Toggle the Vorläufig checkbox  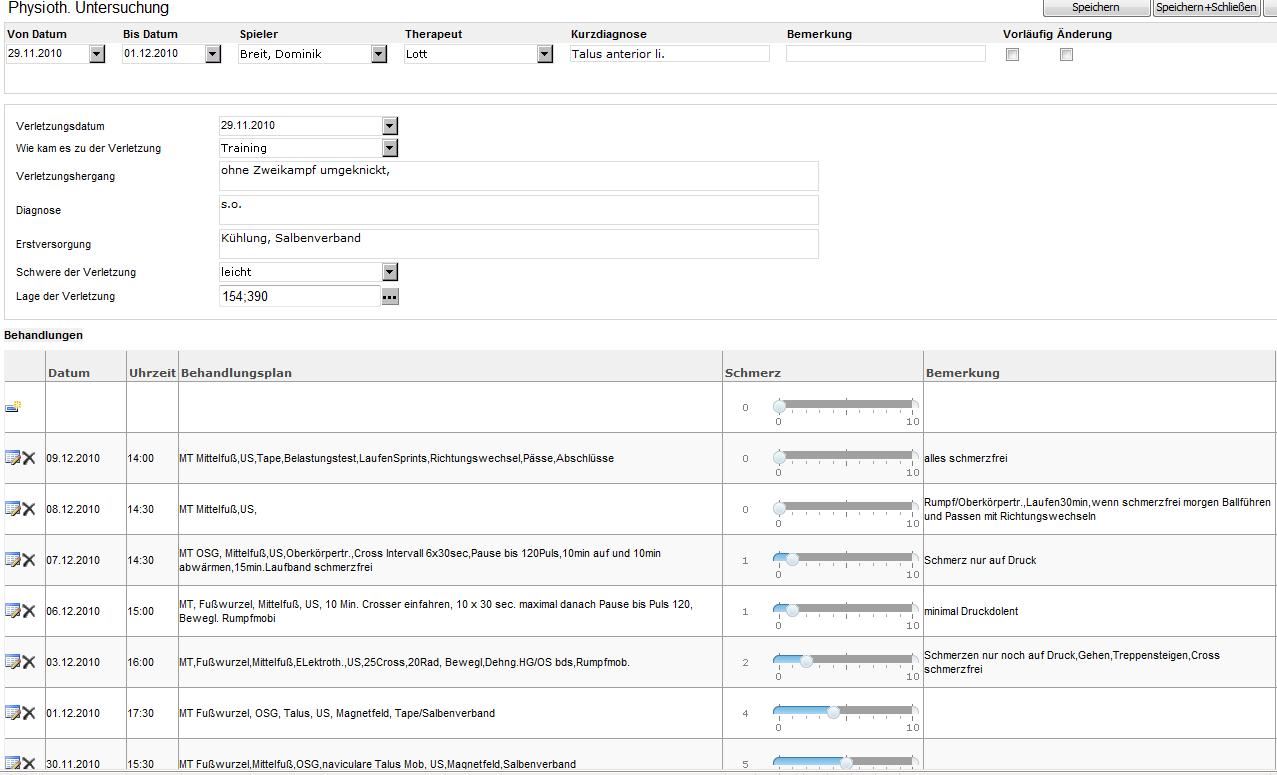[x=1012, y=55]
